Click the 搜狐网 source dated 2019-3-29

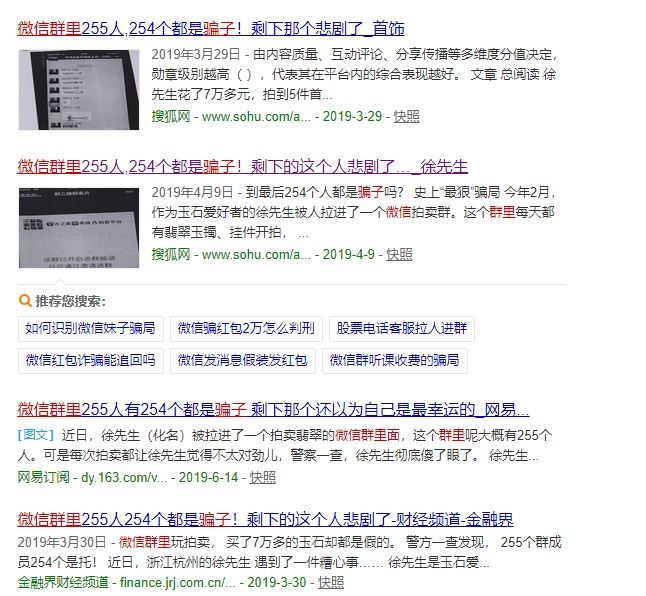(171, 117)
